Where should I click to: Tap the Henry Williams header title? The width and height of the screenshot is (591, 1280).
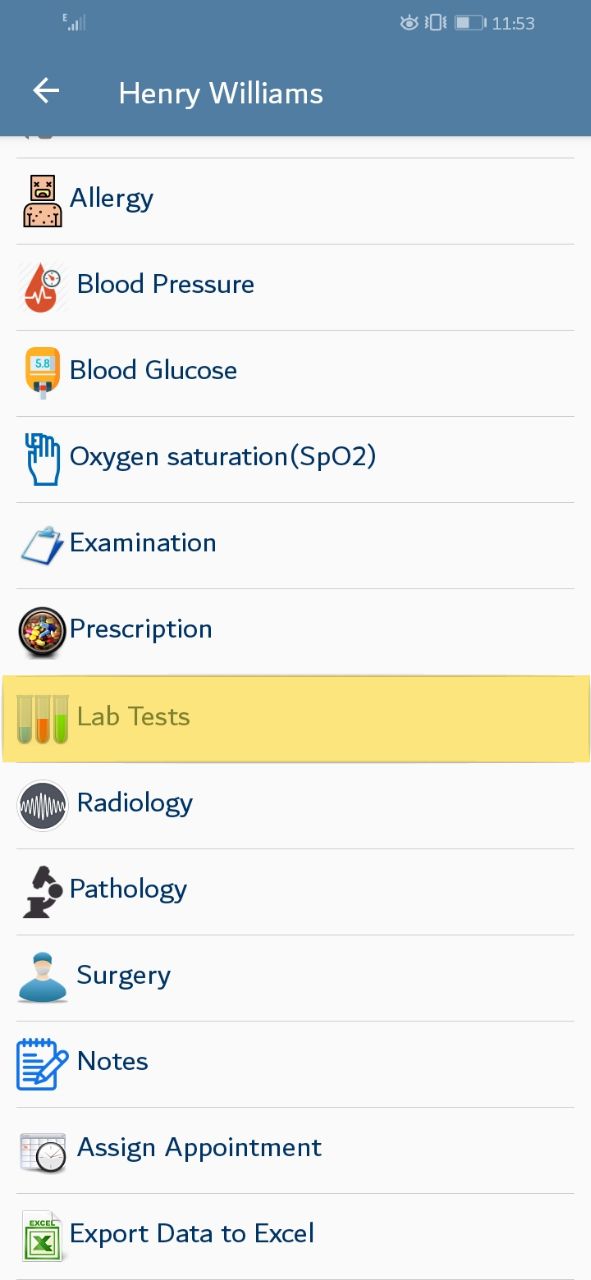point(221,94)
